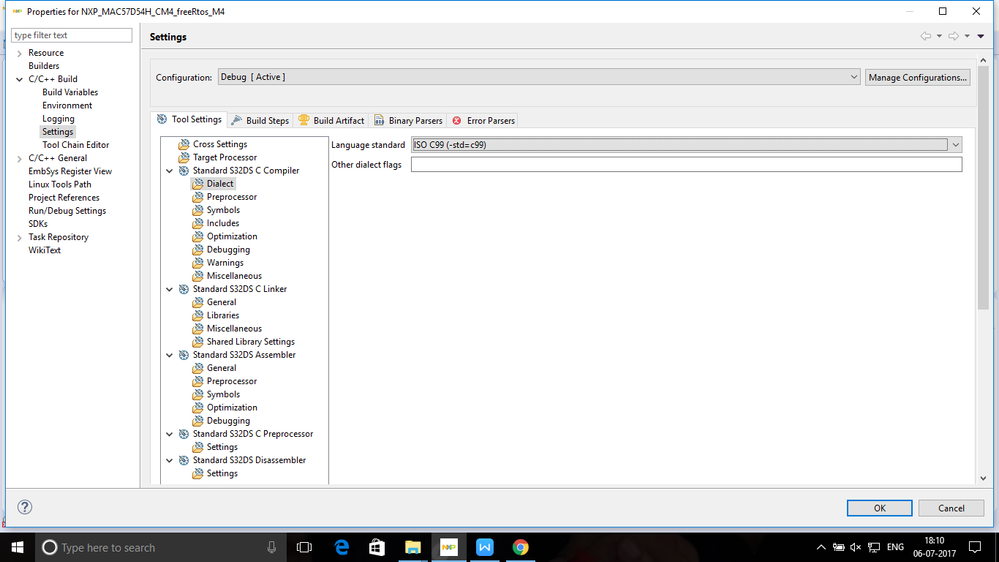Open back history dropdown arrow

(939, 36)
